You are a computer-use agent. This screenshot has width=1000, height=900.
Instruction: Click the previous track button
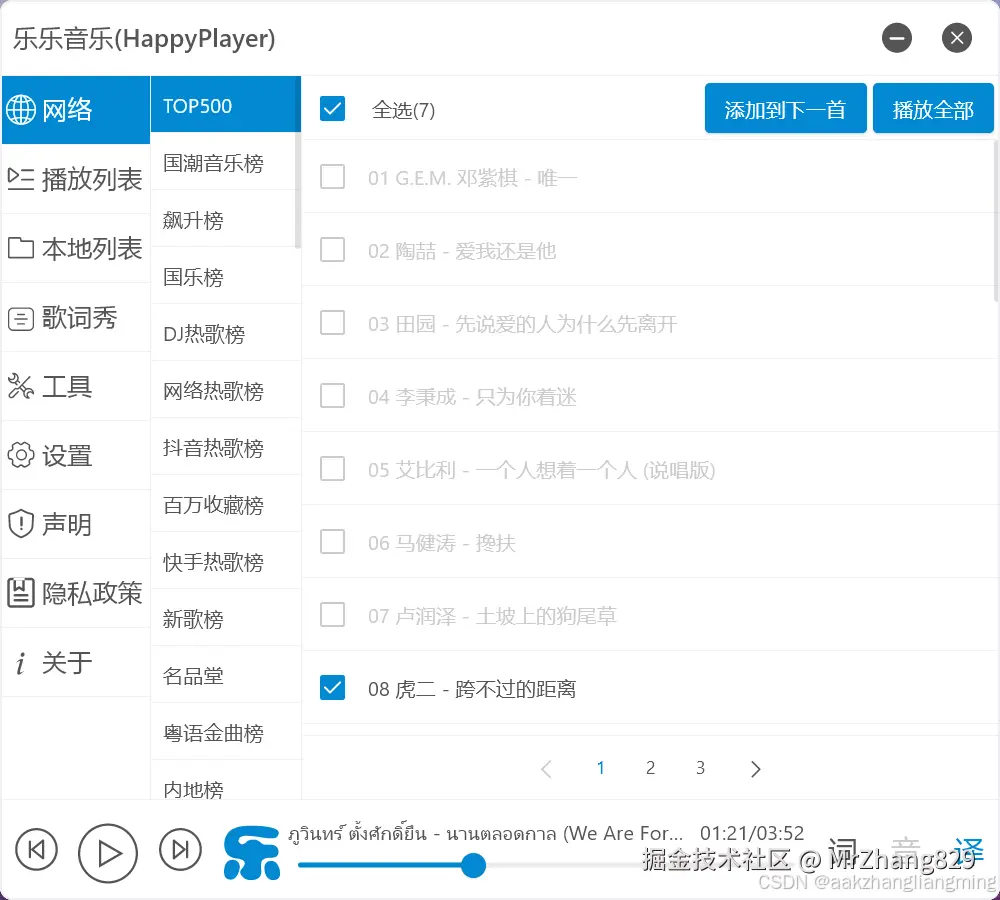click(x=36, y=850)
